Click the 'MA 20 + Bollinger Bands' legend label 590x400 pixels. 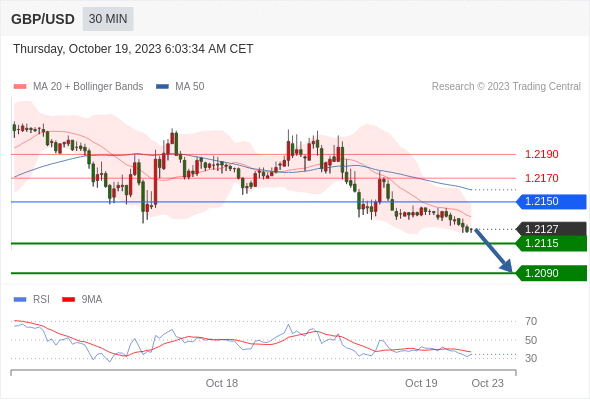[88, 87]
